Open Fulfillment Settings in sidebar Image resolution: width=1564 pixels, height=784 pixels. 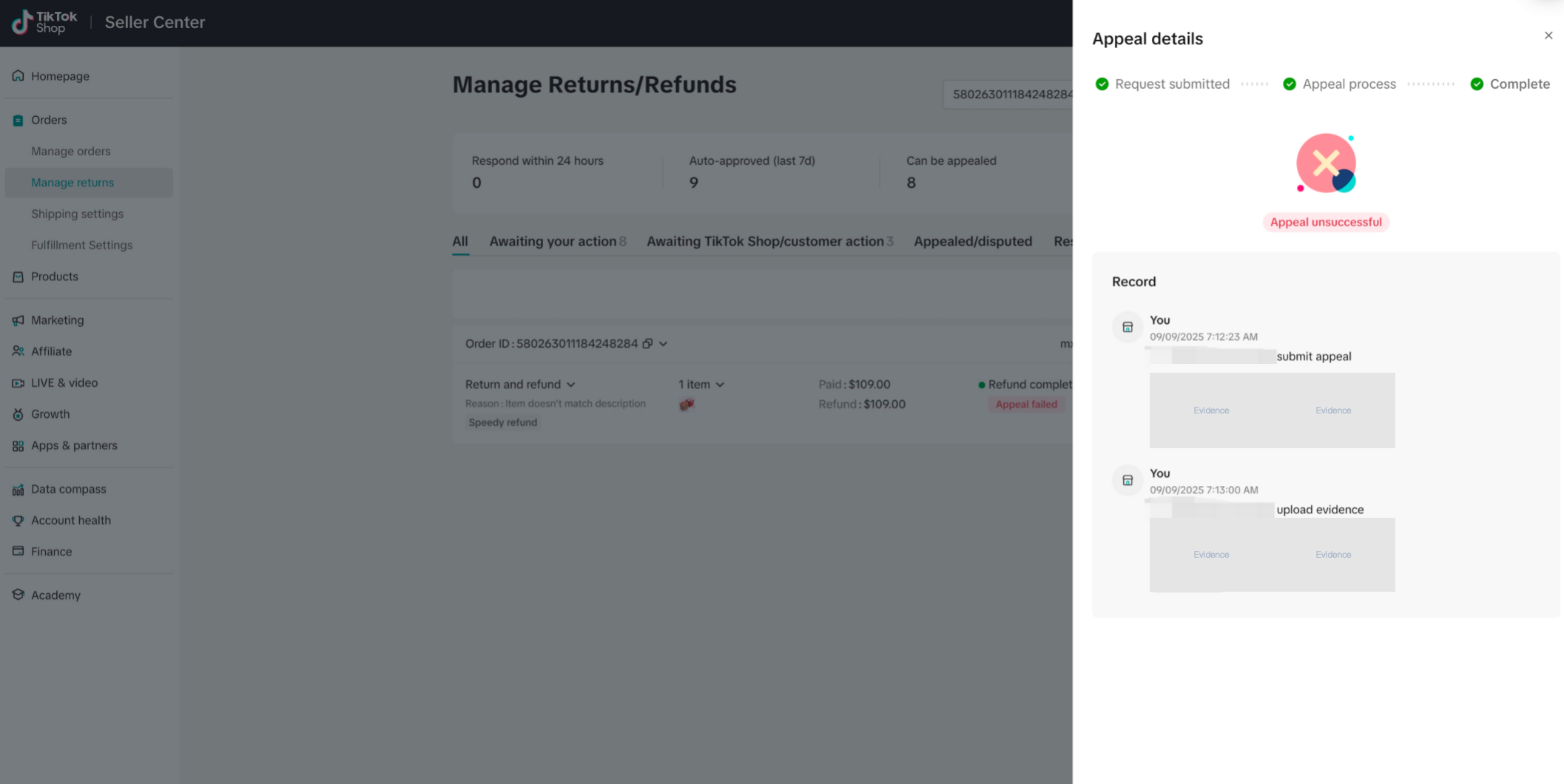(x=81, y=245)
